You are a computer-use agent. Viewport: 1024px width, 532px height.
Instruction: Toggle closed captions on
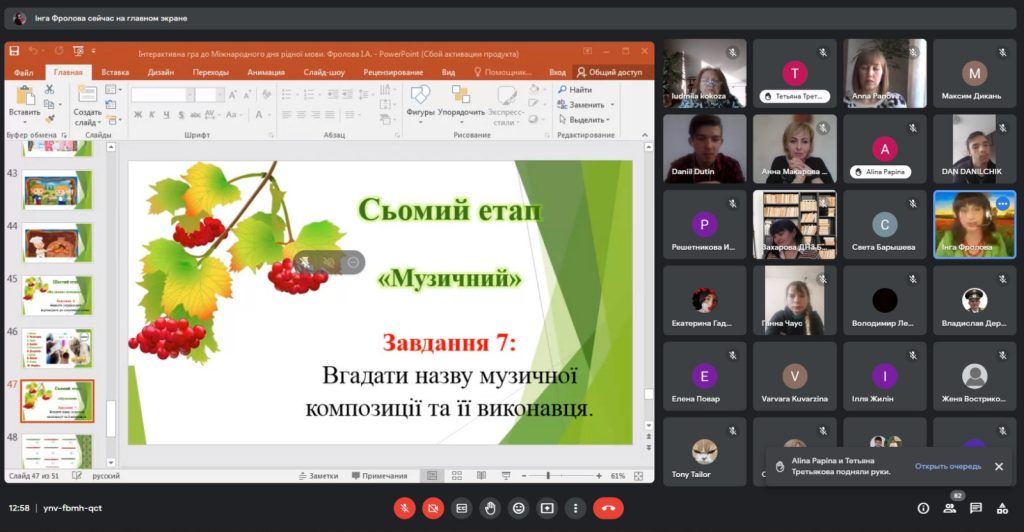[x=461, y=508]
